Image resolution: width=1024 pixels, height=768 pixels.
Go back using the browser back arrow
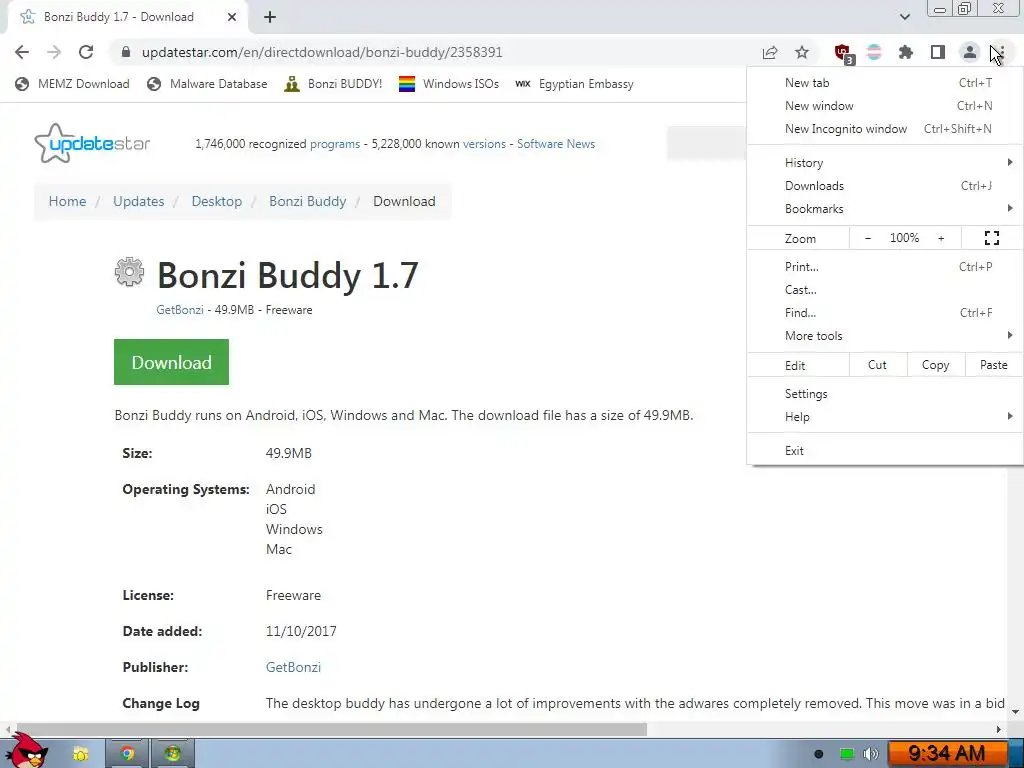click(22, 52)
